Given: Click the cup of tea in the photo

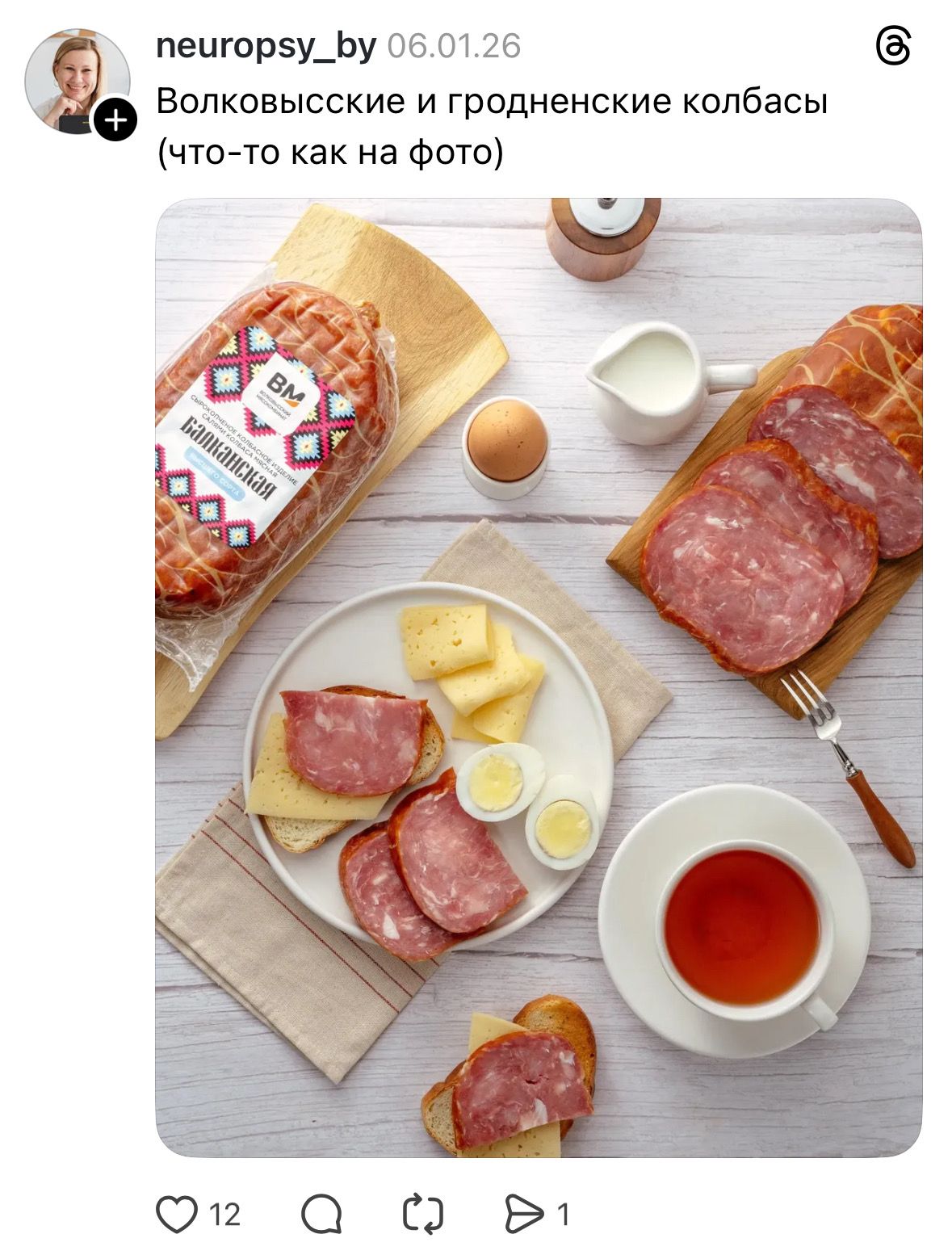Looking at the screenshot, I should [x=741, y=926].
